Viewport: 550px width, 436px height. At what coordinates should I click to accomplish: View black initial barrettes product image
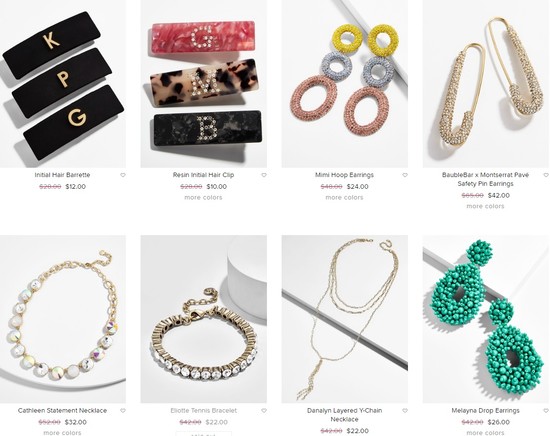63,84
